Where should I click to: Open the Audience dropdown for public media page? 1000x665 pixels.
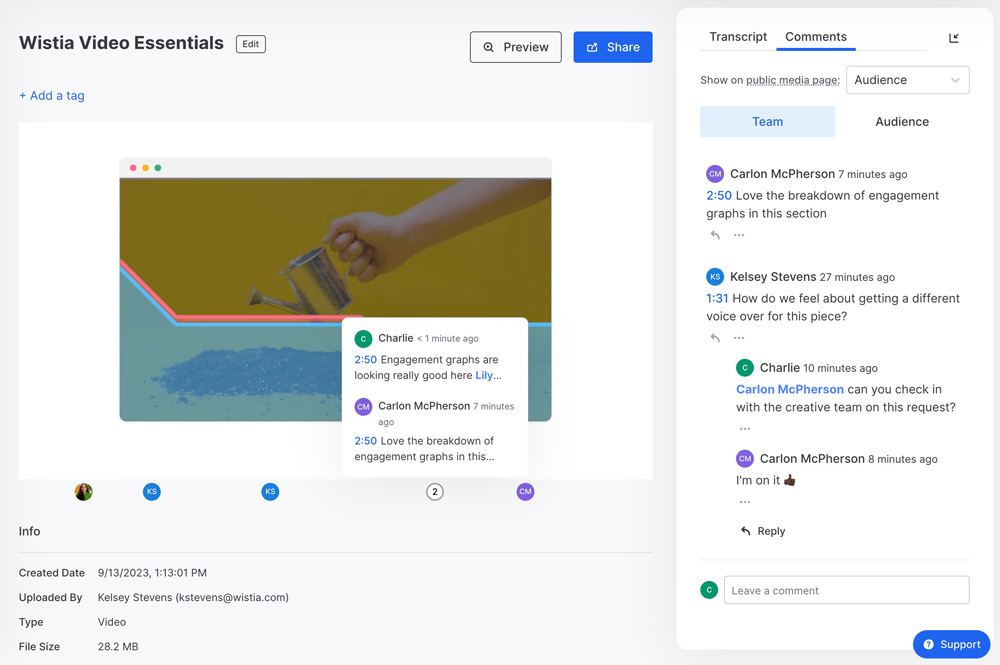(x=908, y=80)
